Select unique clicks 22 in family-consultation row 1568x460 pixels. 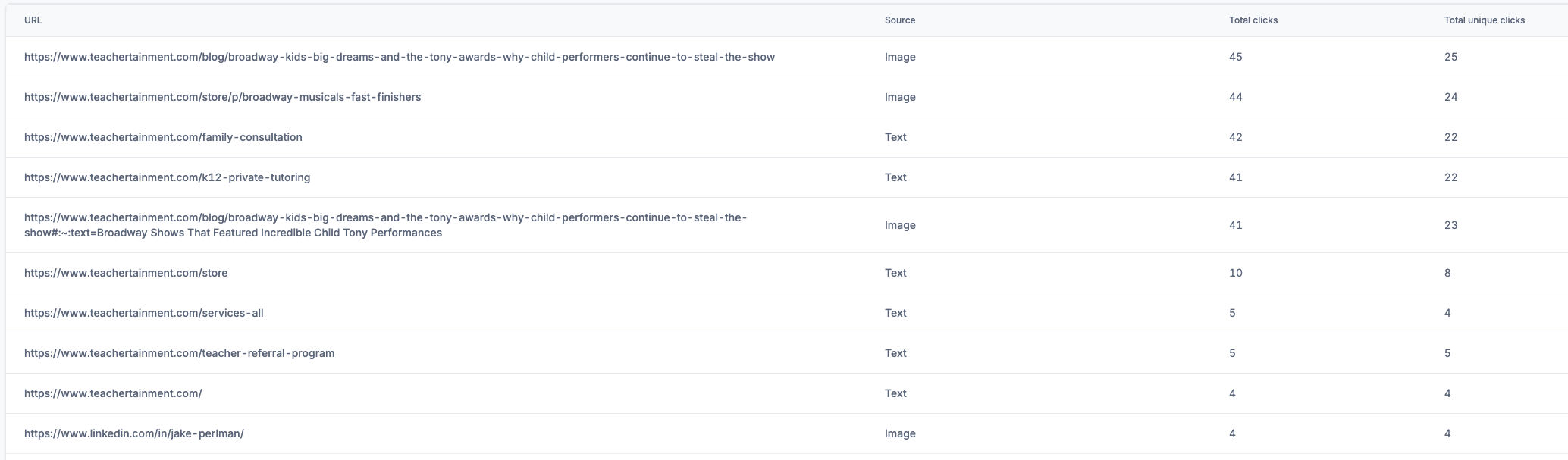[1451, 137]
